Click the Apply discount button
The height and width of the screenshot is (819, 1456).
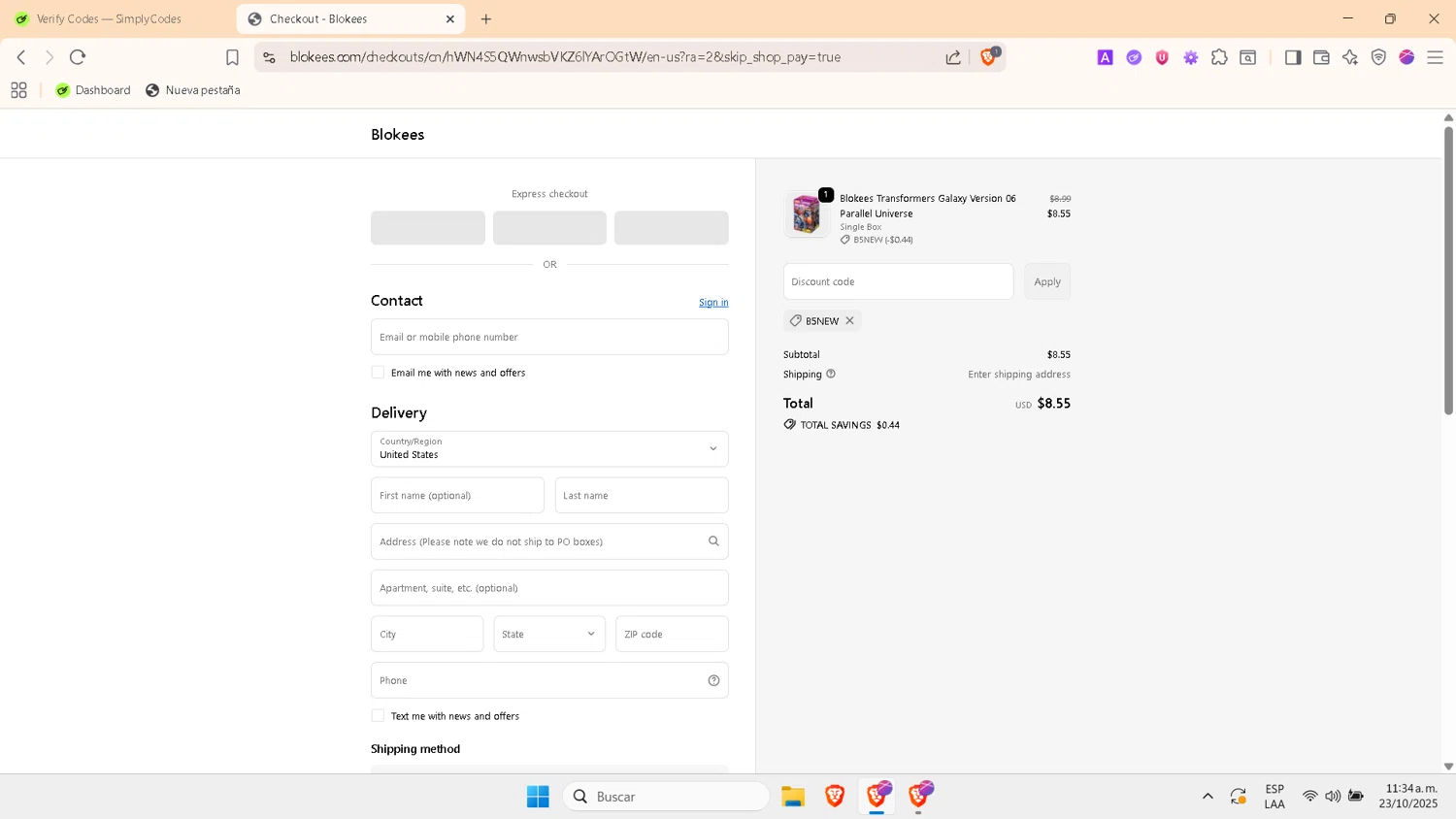point(1047,281)
